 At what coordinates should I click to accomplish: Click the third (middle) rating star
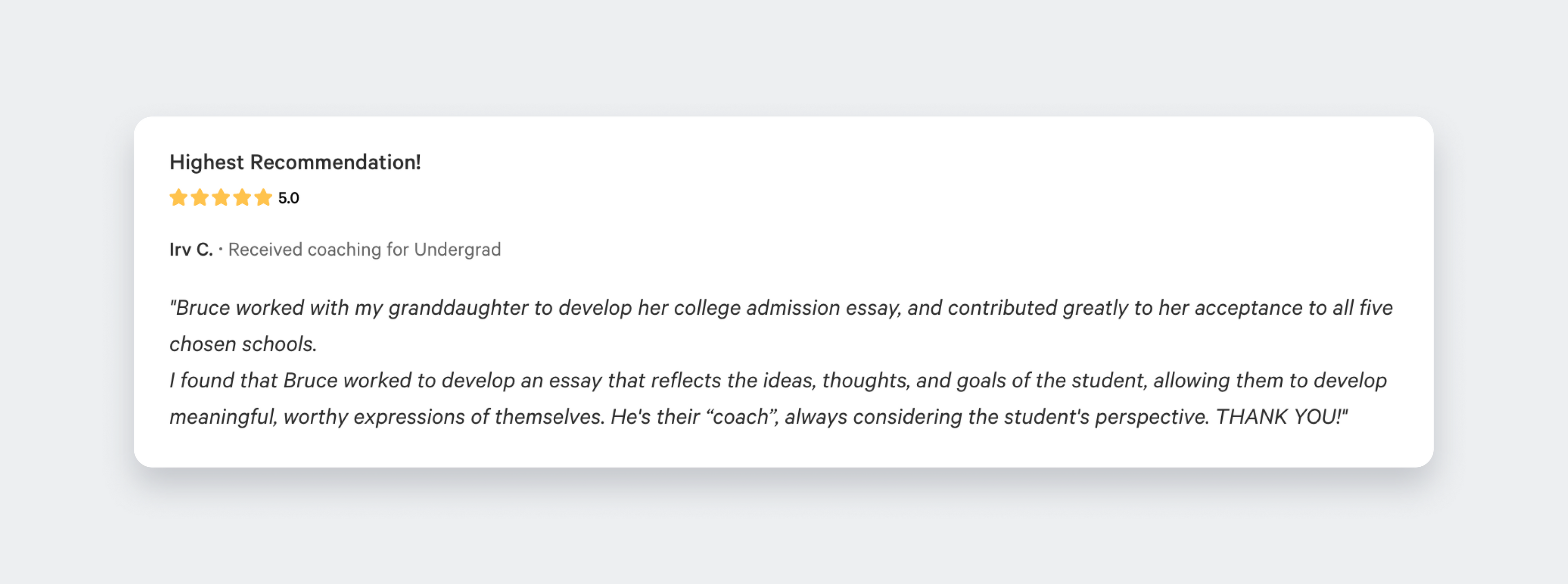221,198
